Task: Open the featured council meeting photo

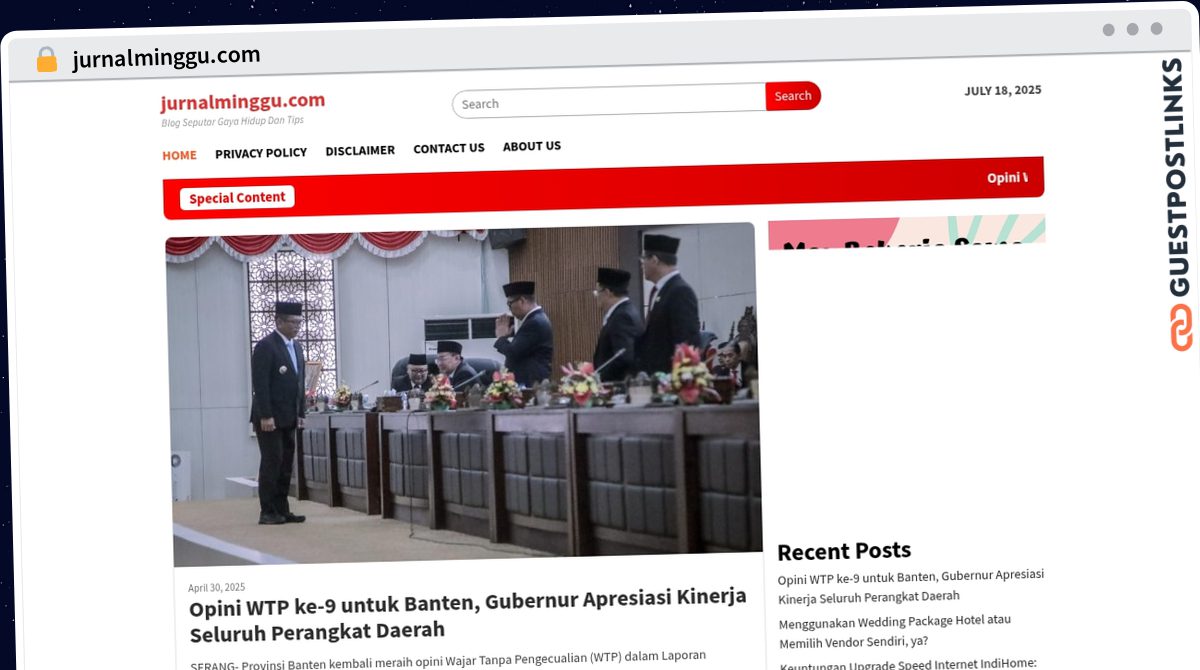Action: tap(465, 390)
